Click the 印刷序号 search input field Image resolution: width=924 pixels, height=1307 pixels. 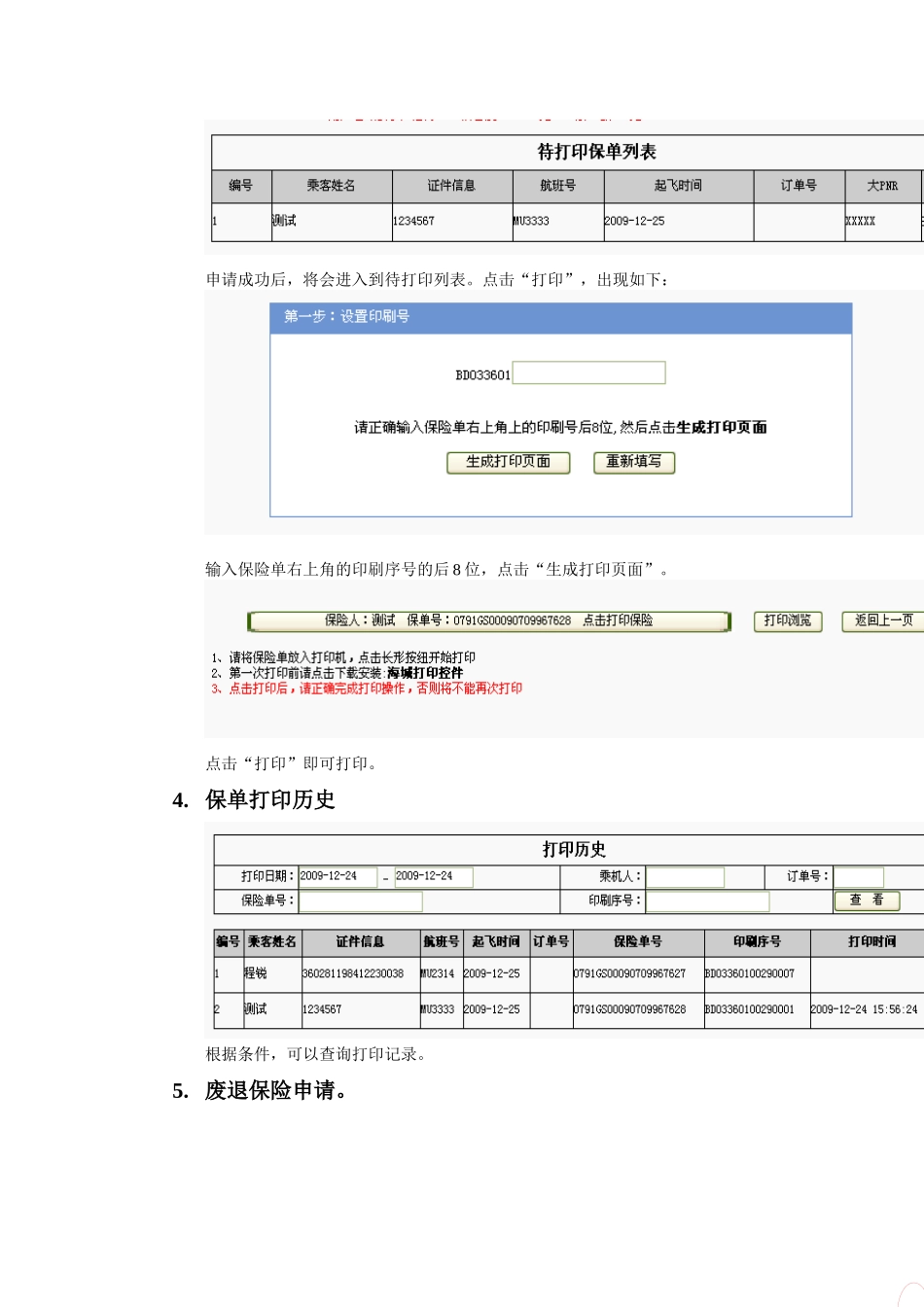[707, 901]
